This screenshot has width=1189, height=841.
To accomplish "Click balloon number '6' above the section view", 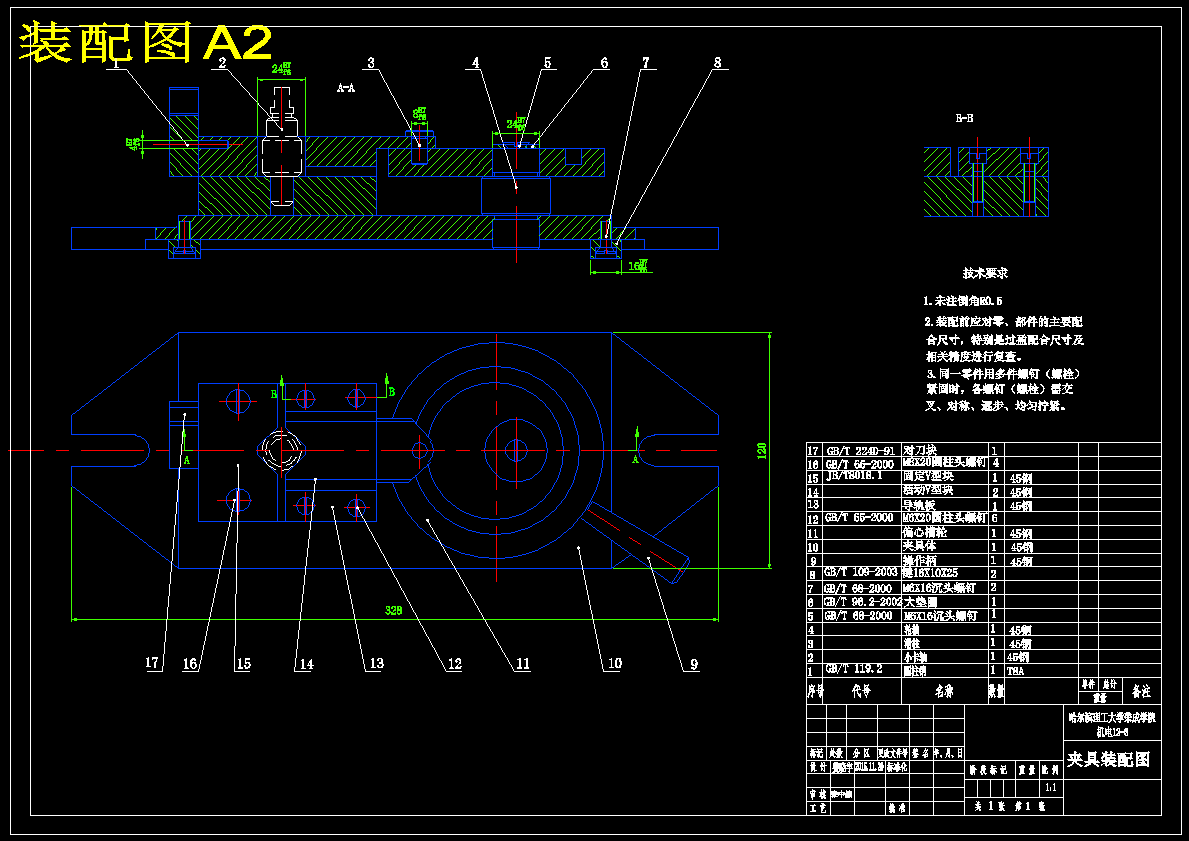I will 604,62.
